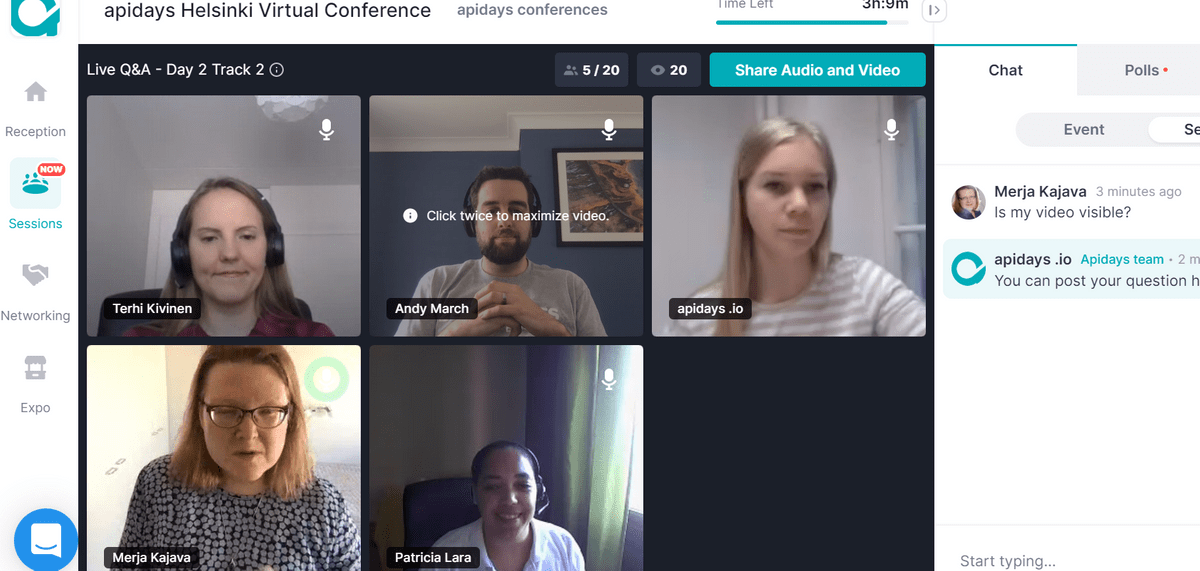Open the support chat bubble icon
Image resolution: width=1200 pixels, height=571 pixels.
click(x=45, y=541)
